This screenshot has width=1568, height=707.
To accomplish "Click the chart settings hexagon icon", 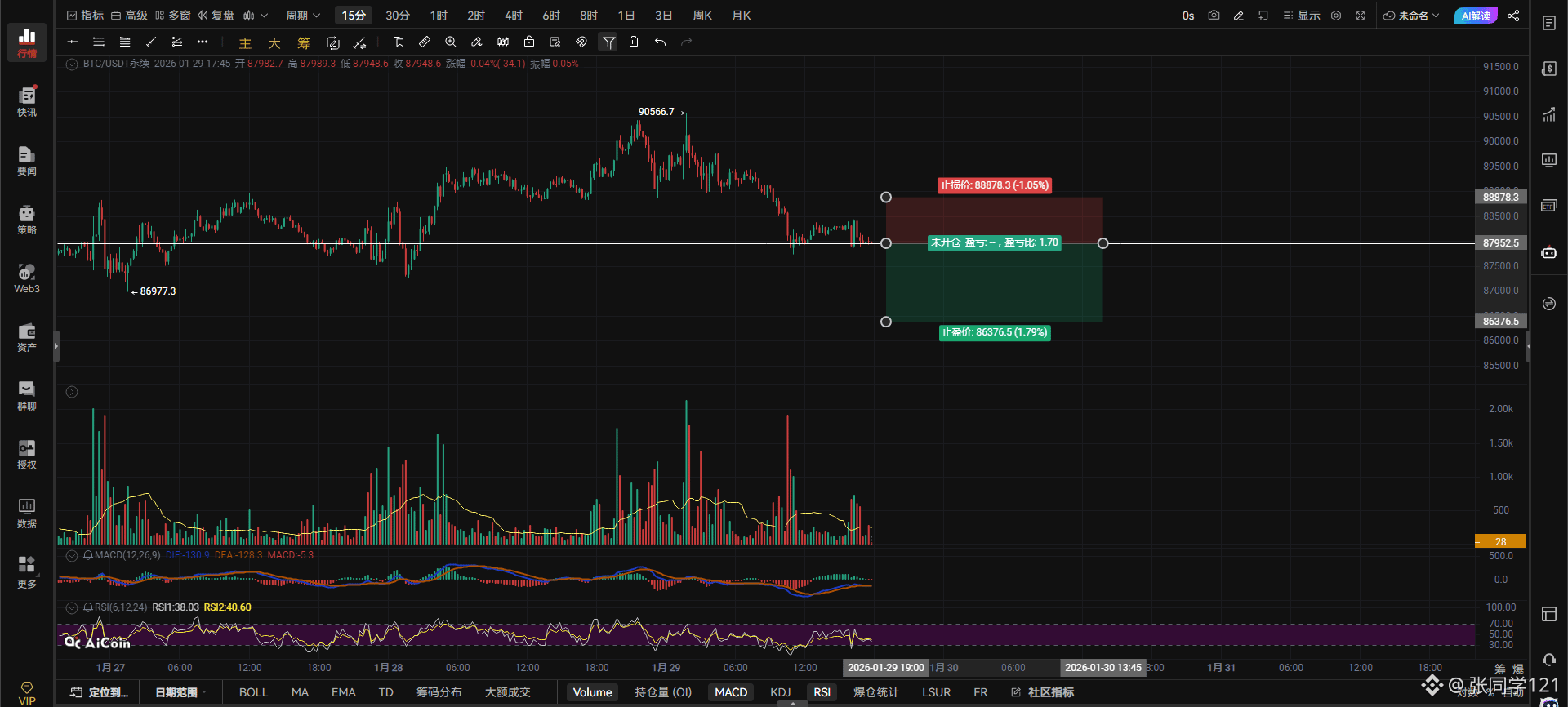I will (1336, 16).
